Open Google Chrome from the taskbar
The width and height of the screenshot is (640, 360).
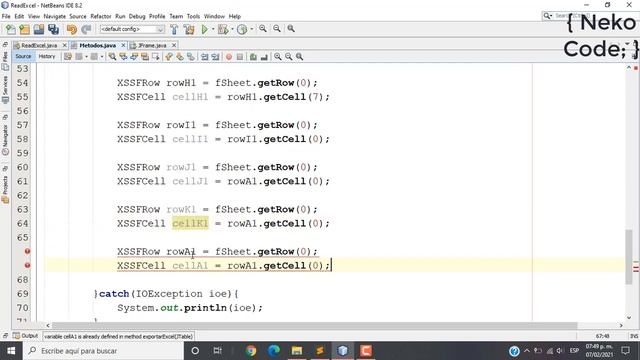click(x=251, y=351)
